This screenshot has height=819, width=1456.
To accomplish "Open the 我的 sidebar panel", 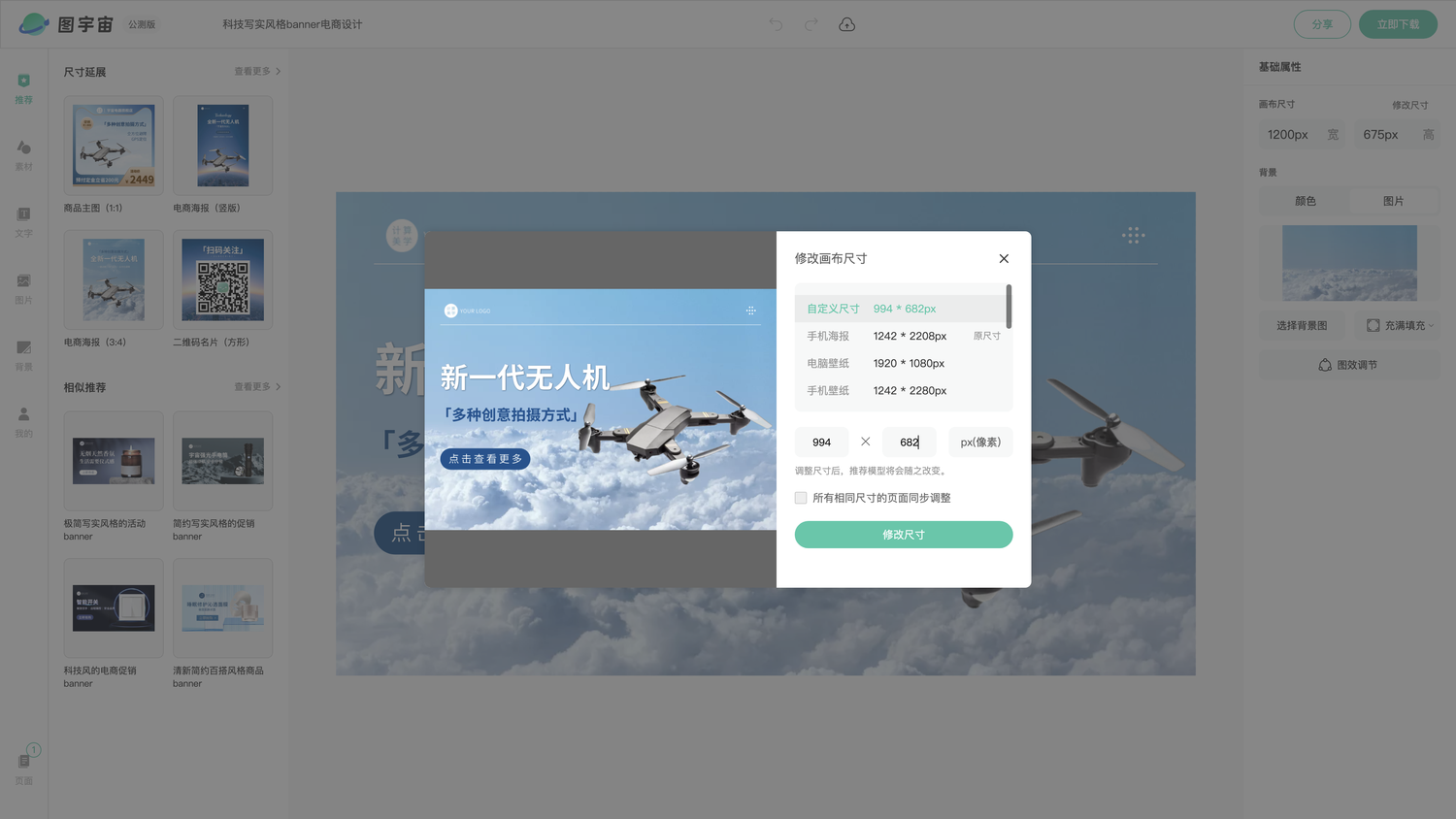I will pyautogui.click(x=24, y=422).
